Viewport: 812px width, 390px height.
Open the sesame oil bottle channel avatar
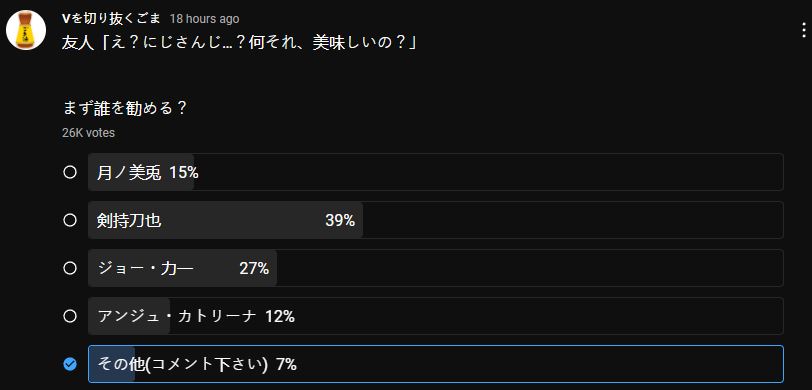click(x=26, y=30)
